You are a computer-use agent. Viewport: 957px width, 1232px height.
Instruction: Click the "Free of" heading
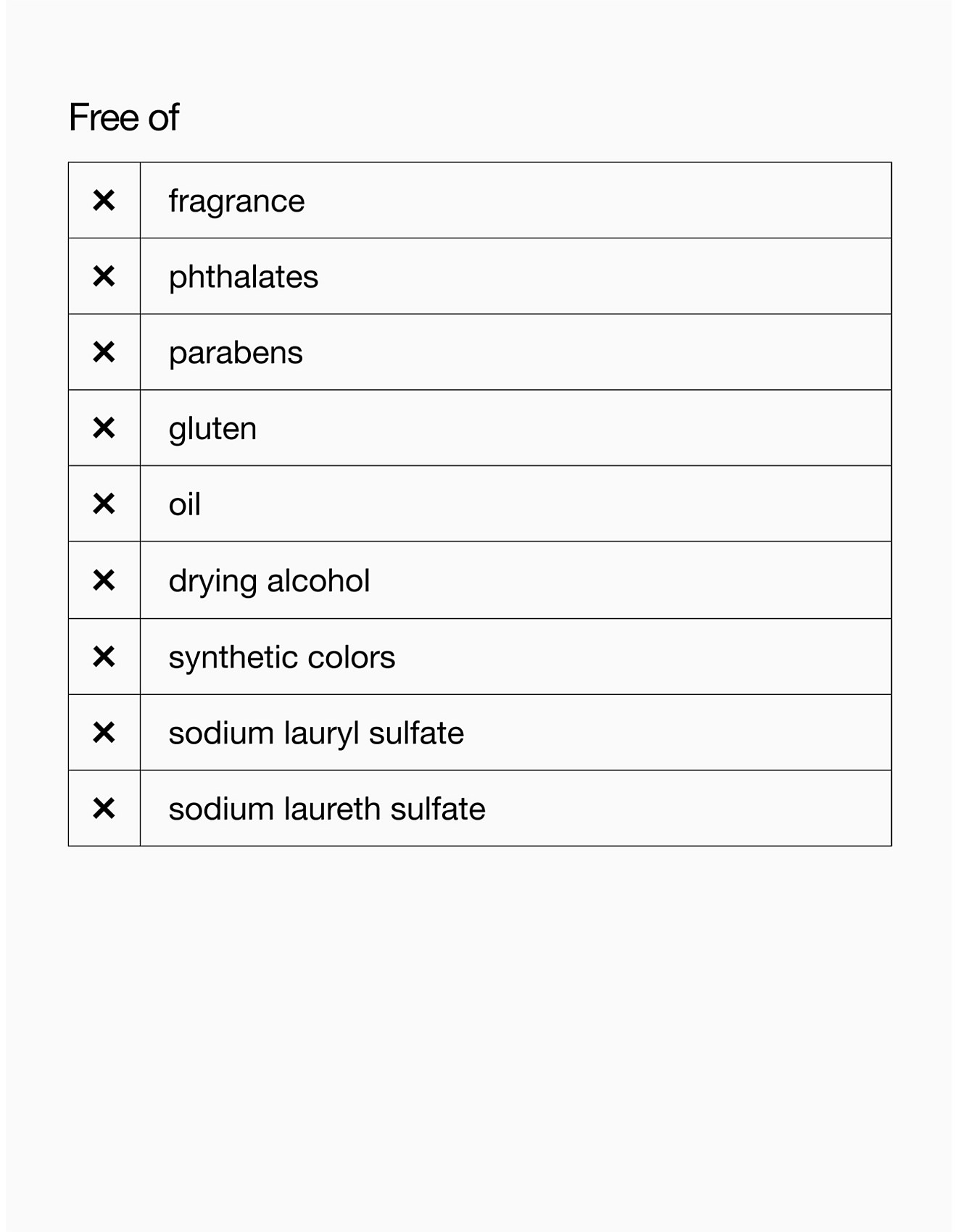coord(123,117)
